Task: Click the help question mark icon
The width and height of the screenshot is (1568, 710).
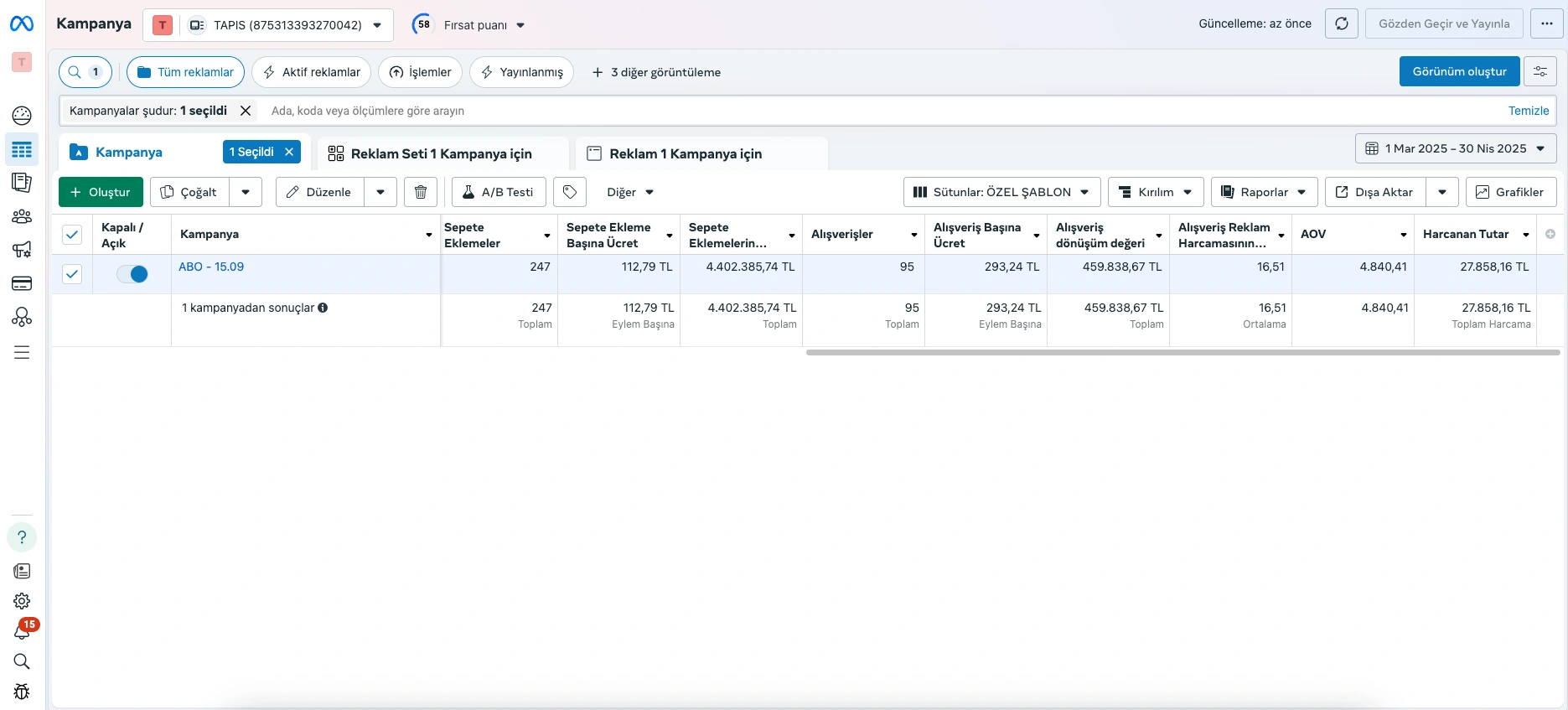Action: [22, 537]
